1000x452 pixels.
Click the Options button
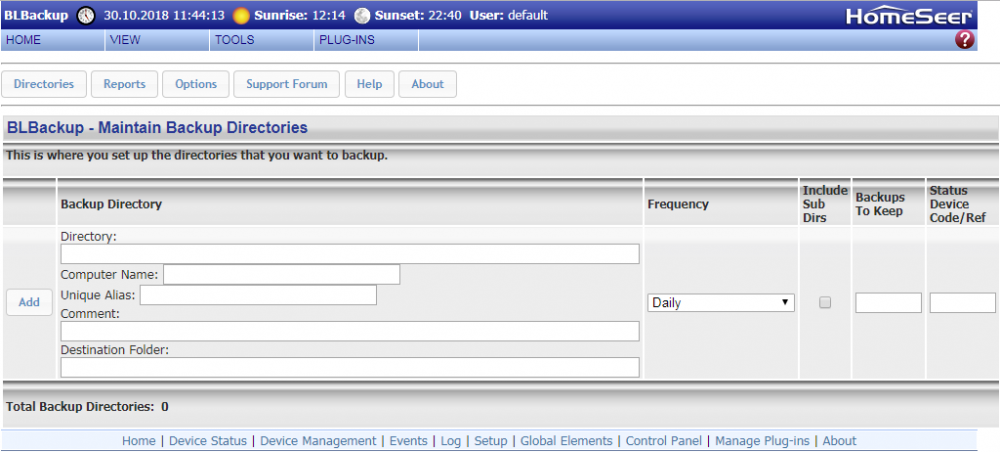click(x=196, y=84)
